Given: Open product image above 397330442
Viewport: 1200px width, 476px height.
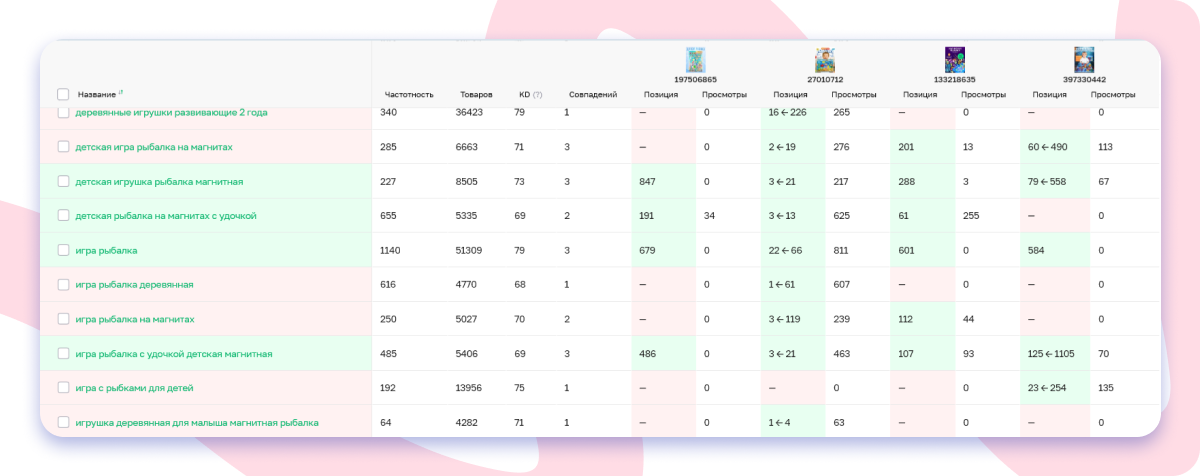Looking at the screenshot, I should [1084, 60].
